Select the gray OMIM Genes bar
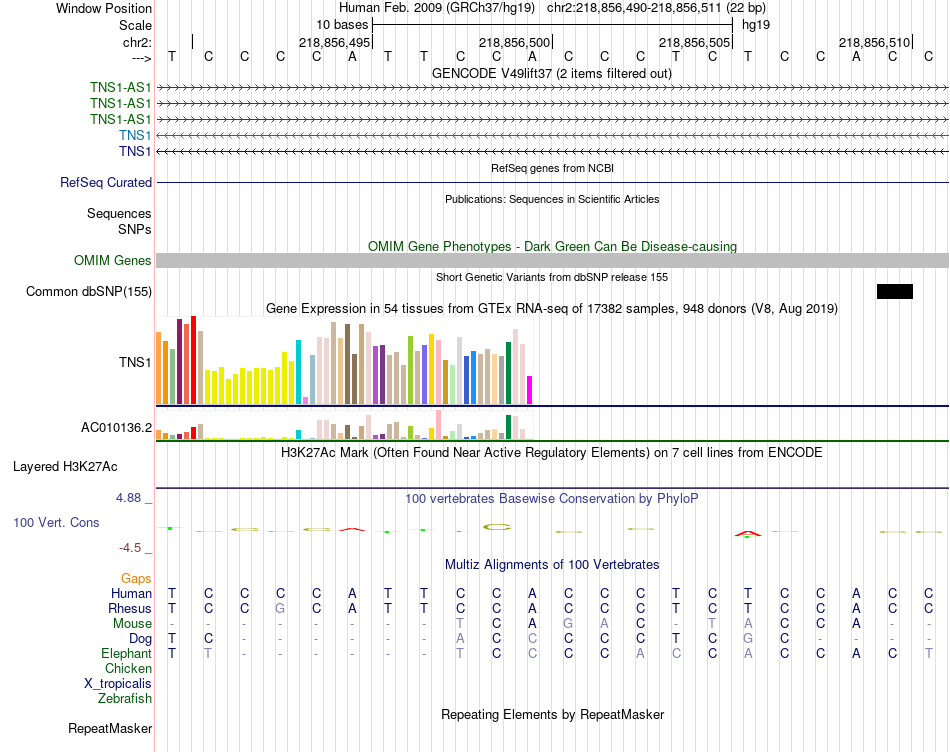This screenshot has height=752, width=950. click(553, 261)
